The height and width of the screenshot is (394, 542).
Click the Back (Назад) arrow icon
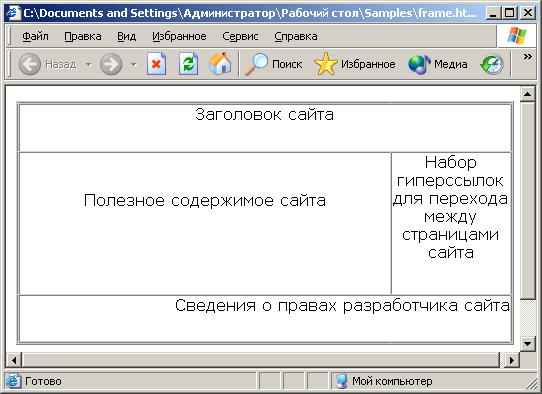[30, 64]
